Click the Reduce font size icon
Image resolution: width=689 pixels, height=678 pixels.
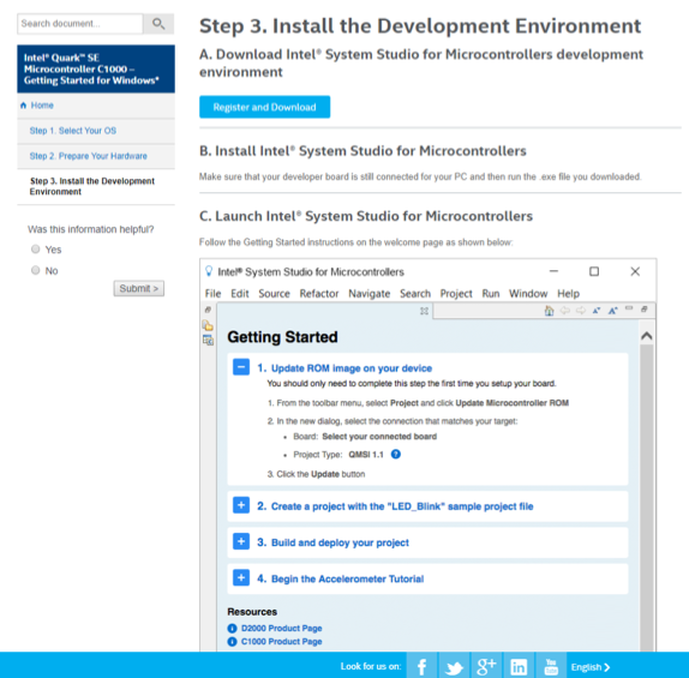coord(596,311)
